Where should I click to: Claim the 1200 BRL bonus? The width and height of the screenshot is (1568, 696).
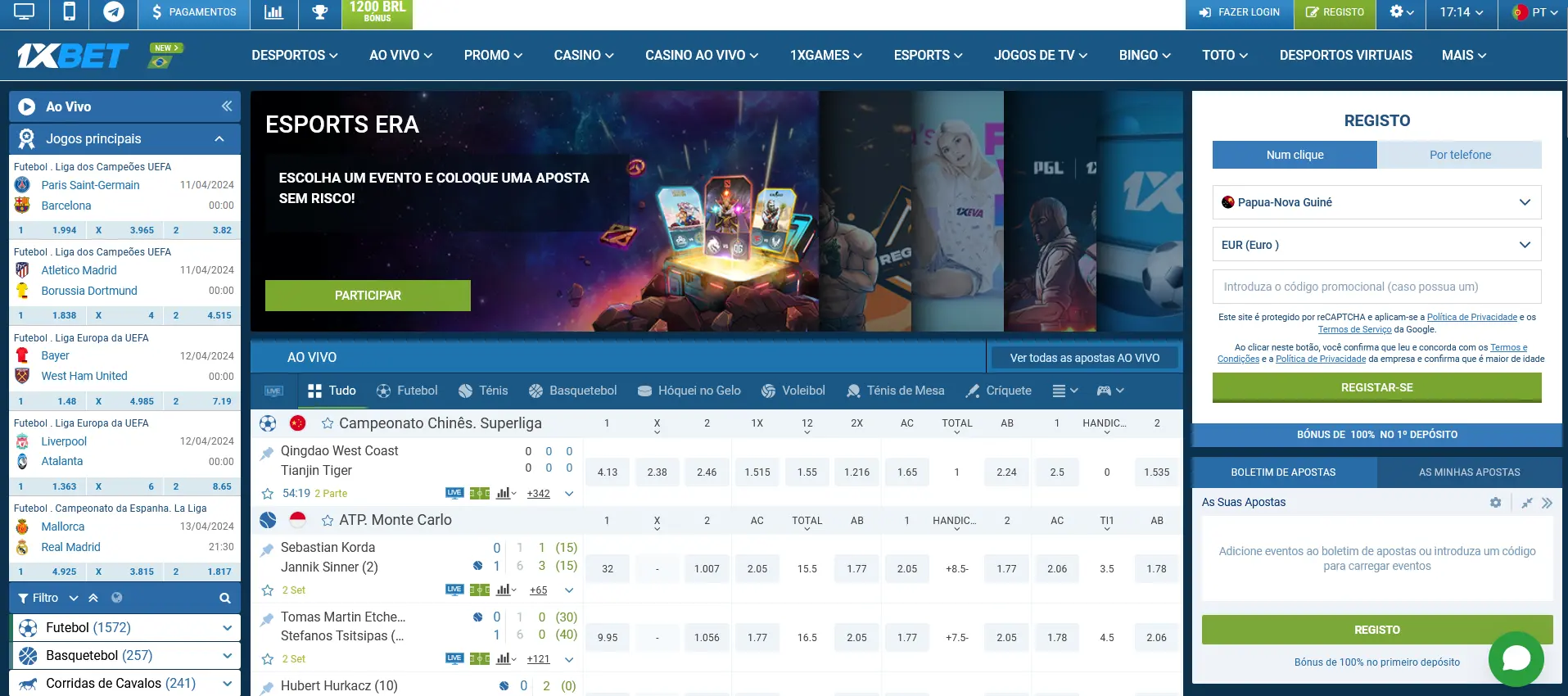(x=377, y=12)
